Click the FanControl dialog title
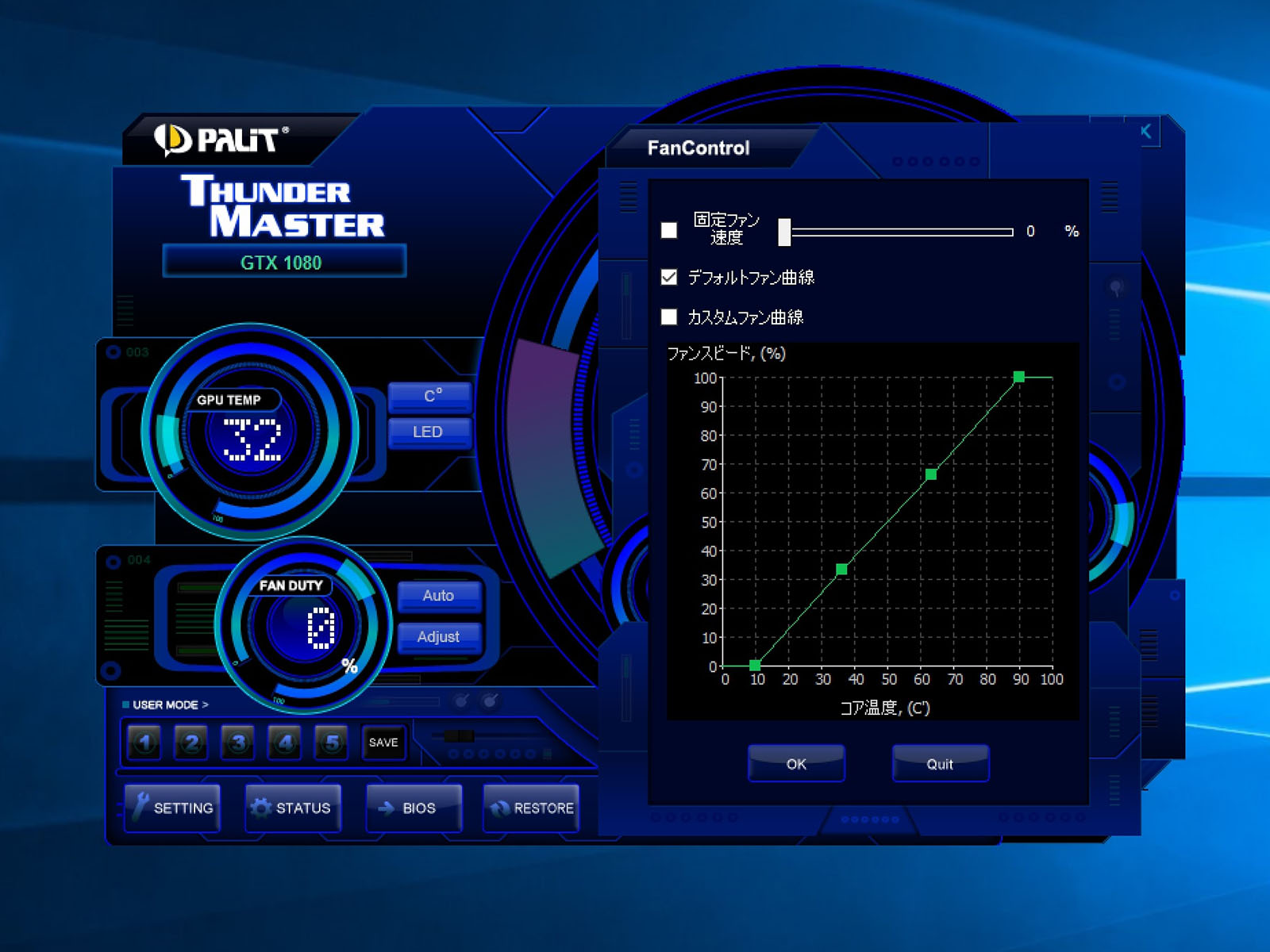1270x952 pixels. coord(698,148)
